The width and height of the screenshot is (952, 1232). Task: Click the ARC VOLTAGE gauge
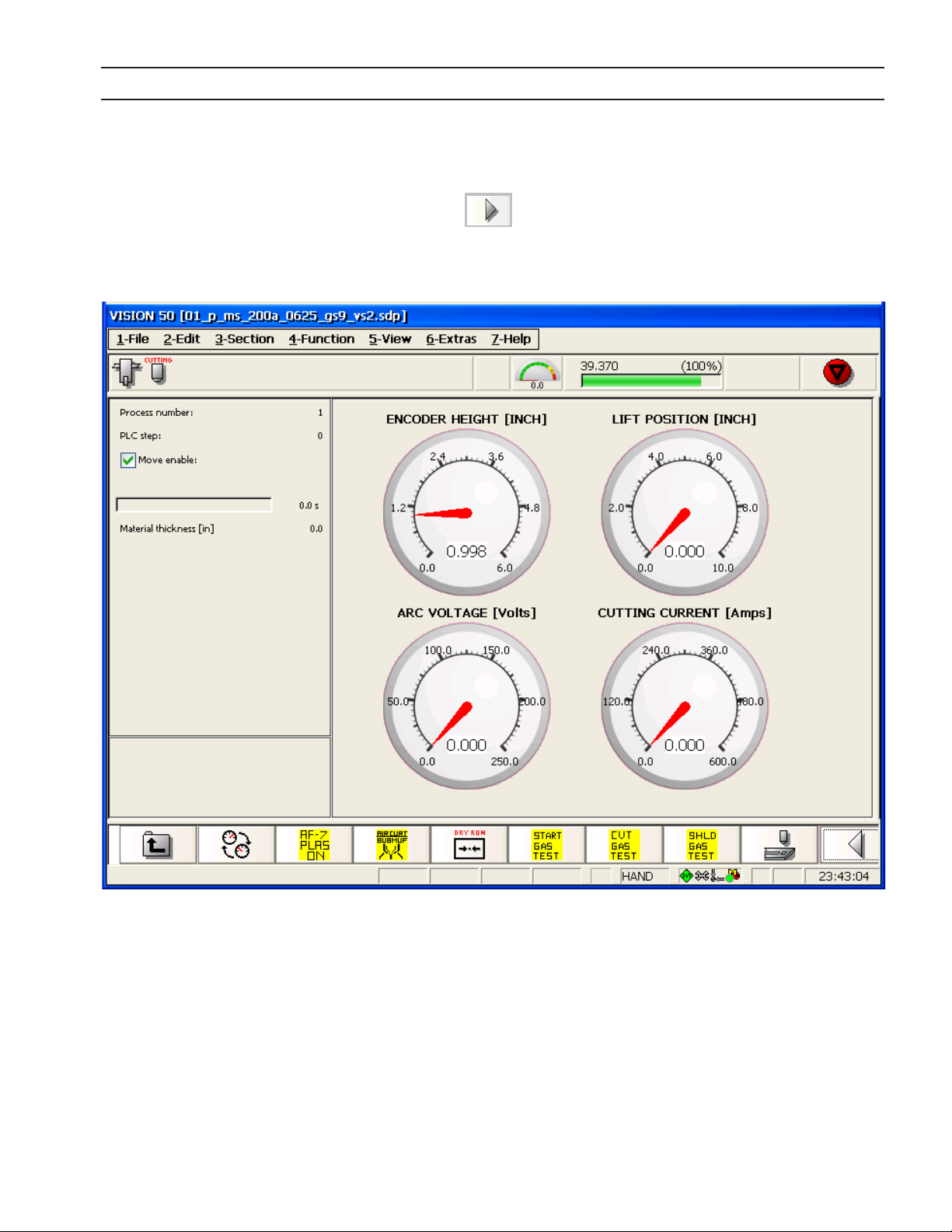[466, 707]
